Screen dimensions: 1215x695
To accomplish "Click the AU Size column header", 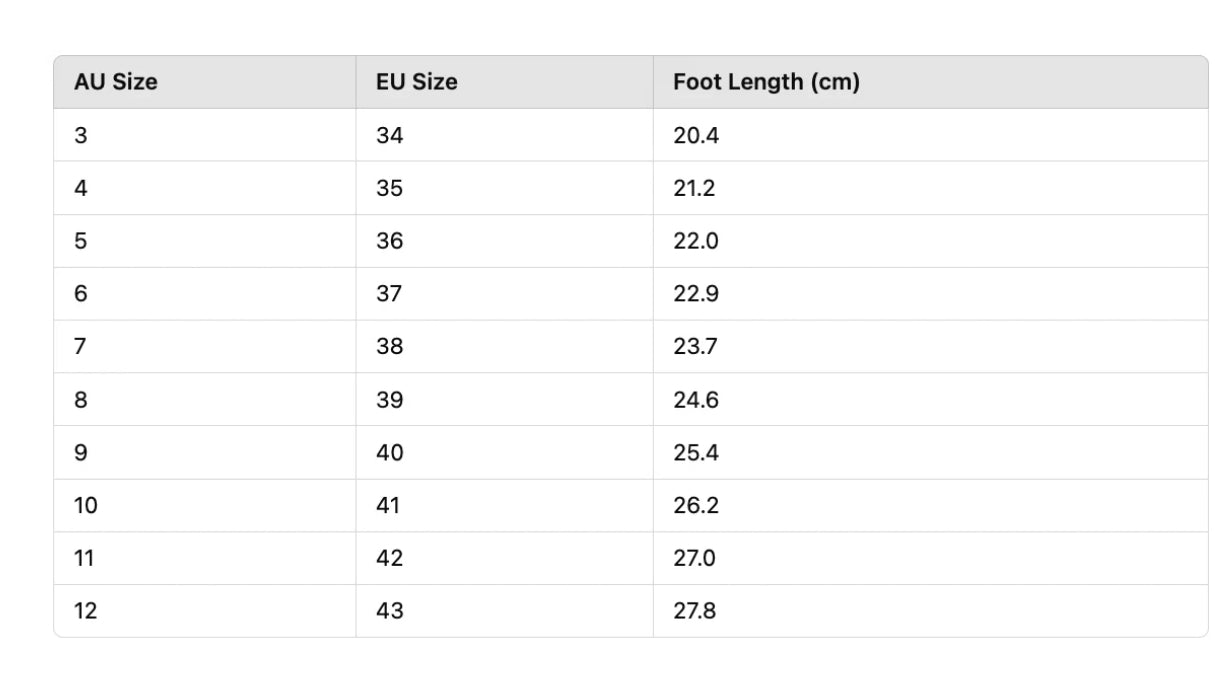I will pyautogui.click(x=205, y=82).
